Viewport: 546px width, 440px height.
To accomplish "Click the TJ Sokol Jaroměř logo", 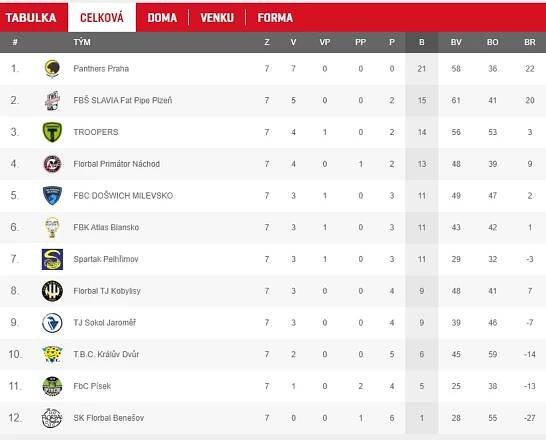I will (52, 323).
